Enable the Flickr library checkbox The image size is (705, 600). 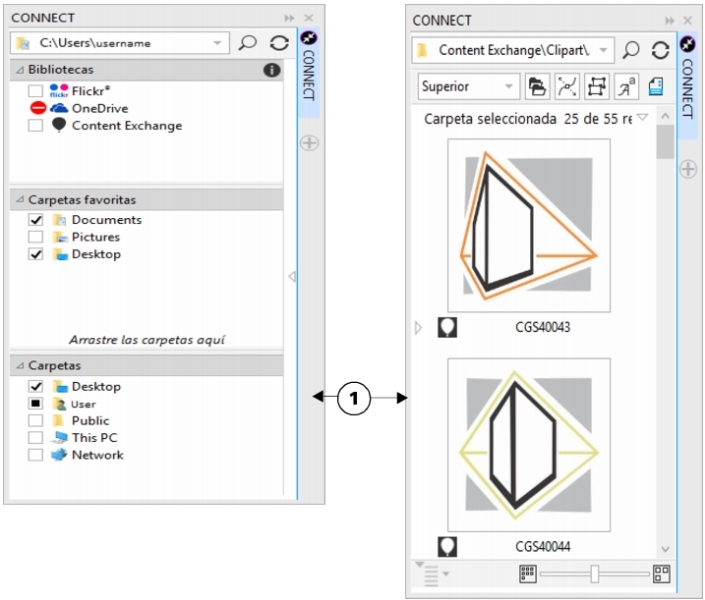36,91
